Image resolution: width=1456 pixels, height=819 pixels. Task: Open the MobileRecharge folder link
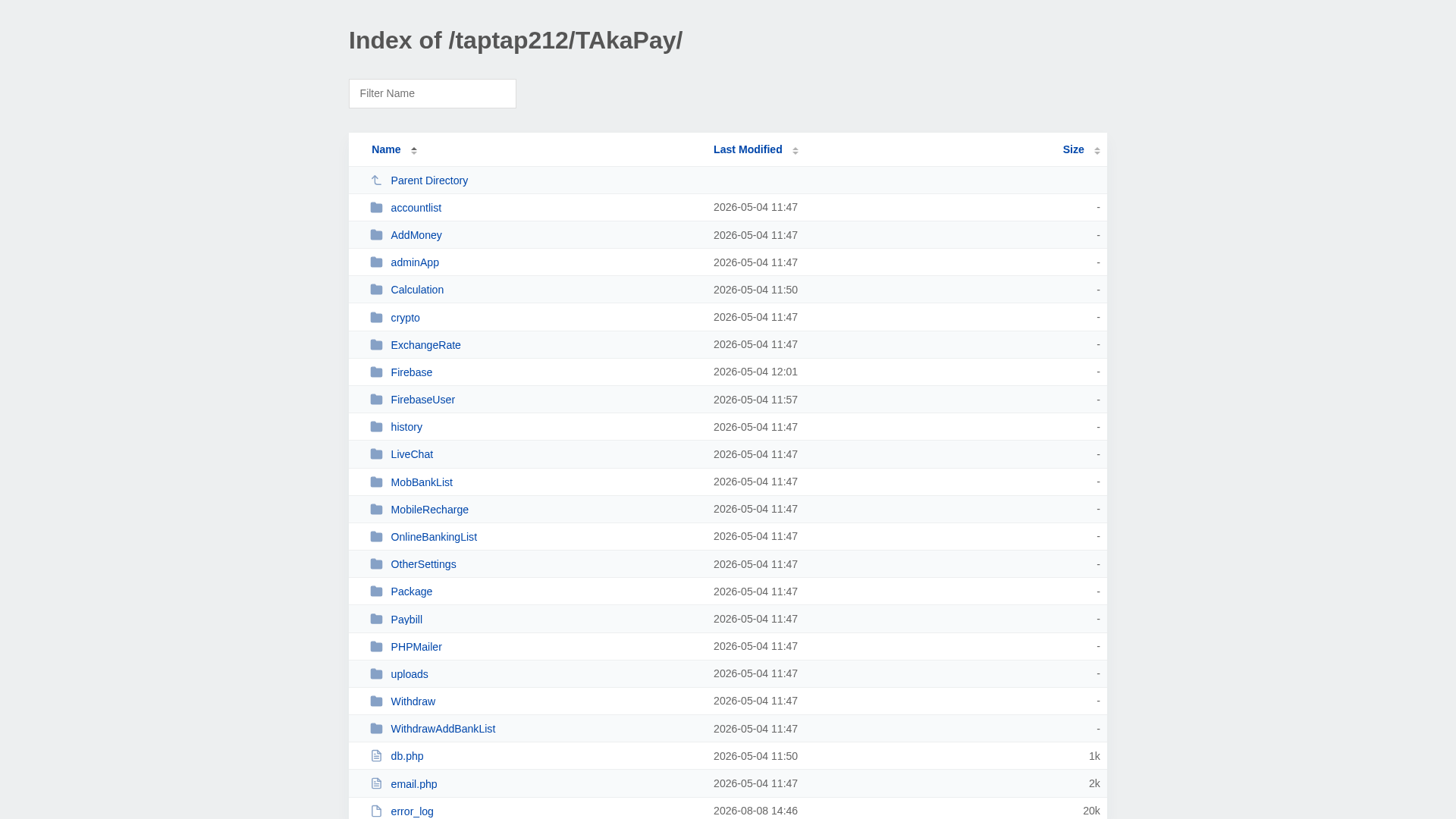pyautogui.click(x=430, y=510)
